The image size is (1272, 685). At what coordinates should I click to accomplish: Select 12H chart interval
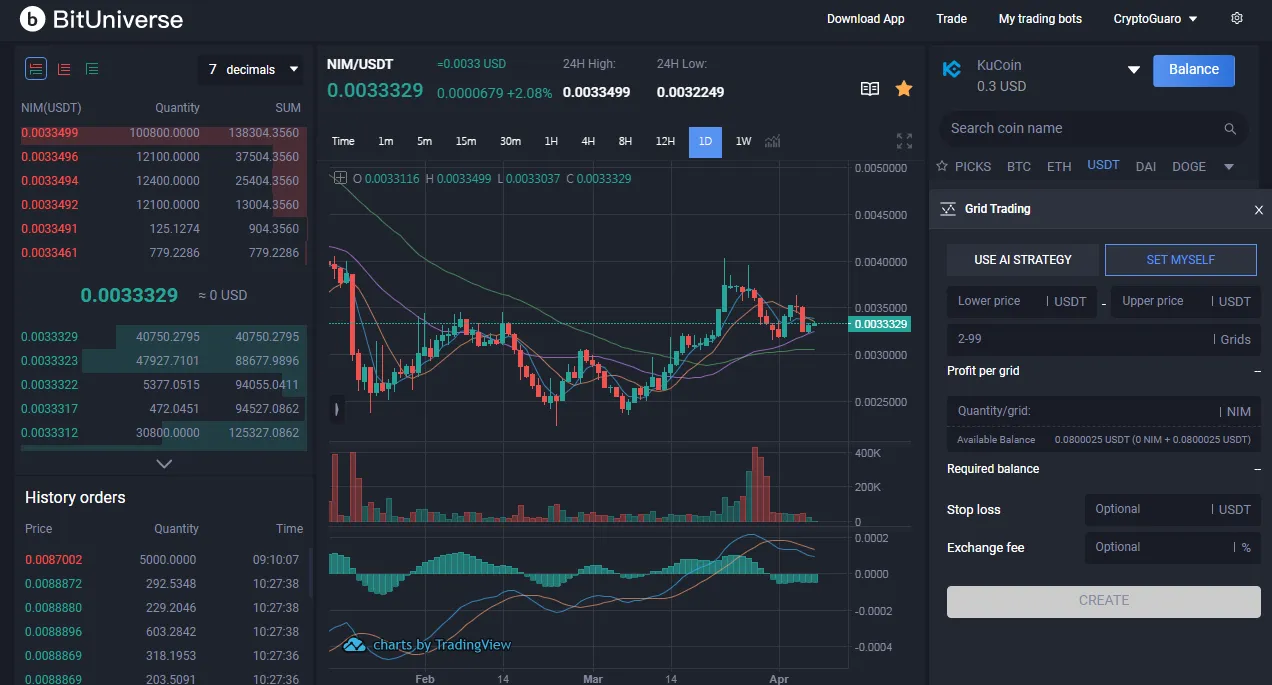tap(665, 141)
